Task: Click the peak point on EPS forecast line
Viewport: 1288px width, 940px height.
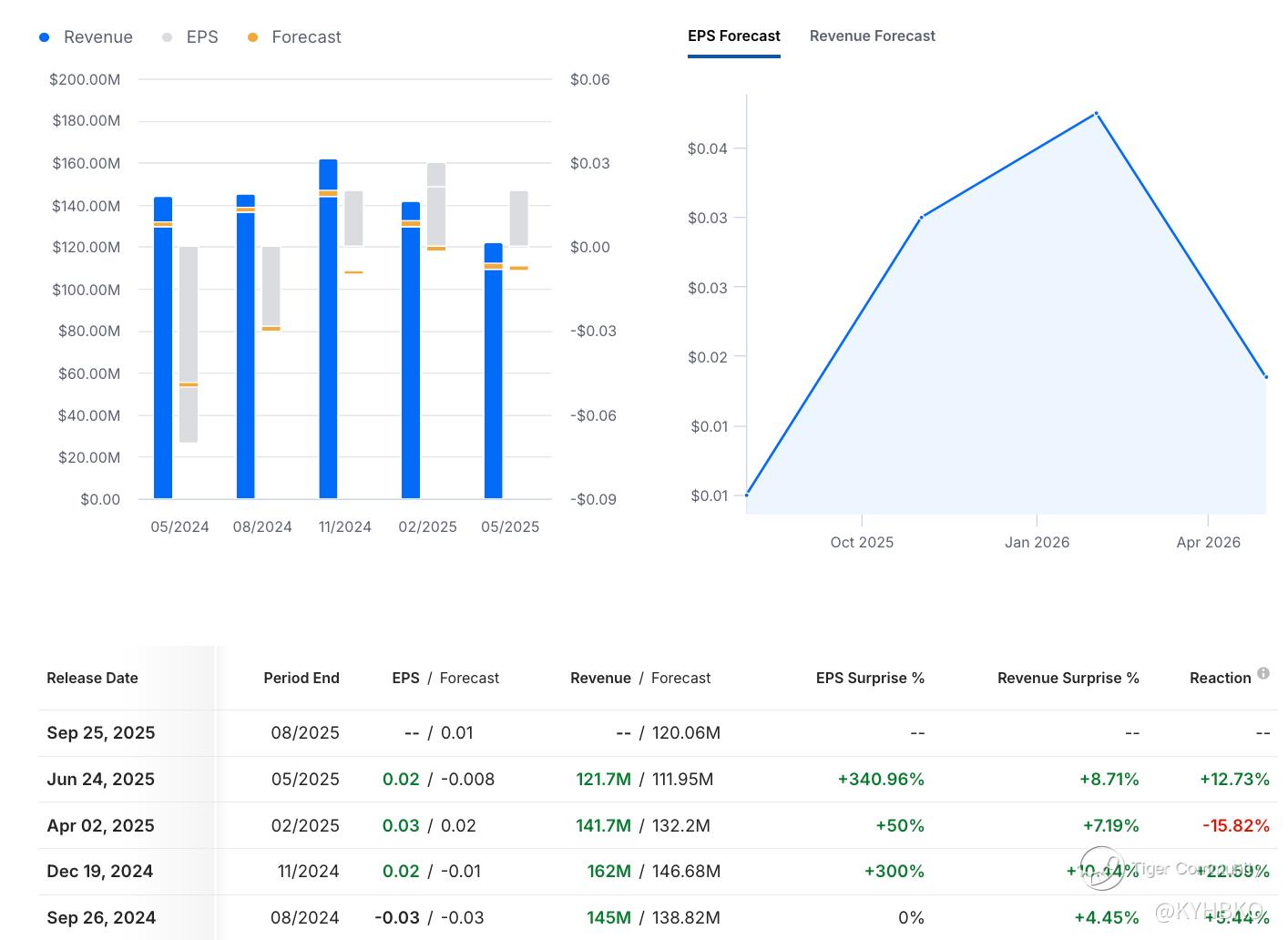Action: [1096, 114]
